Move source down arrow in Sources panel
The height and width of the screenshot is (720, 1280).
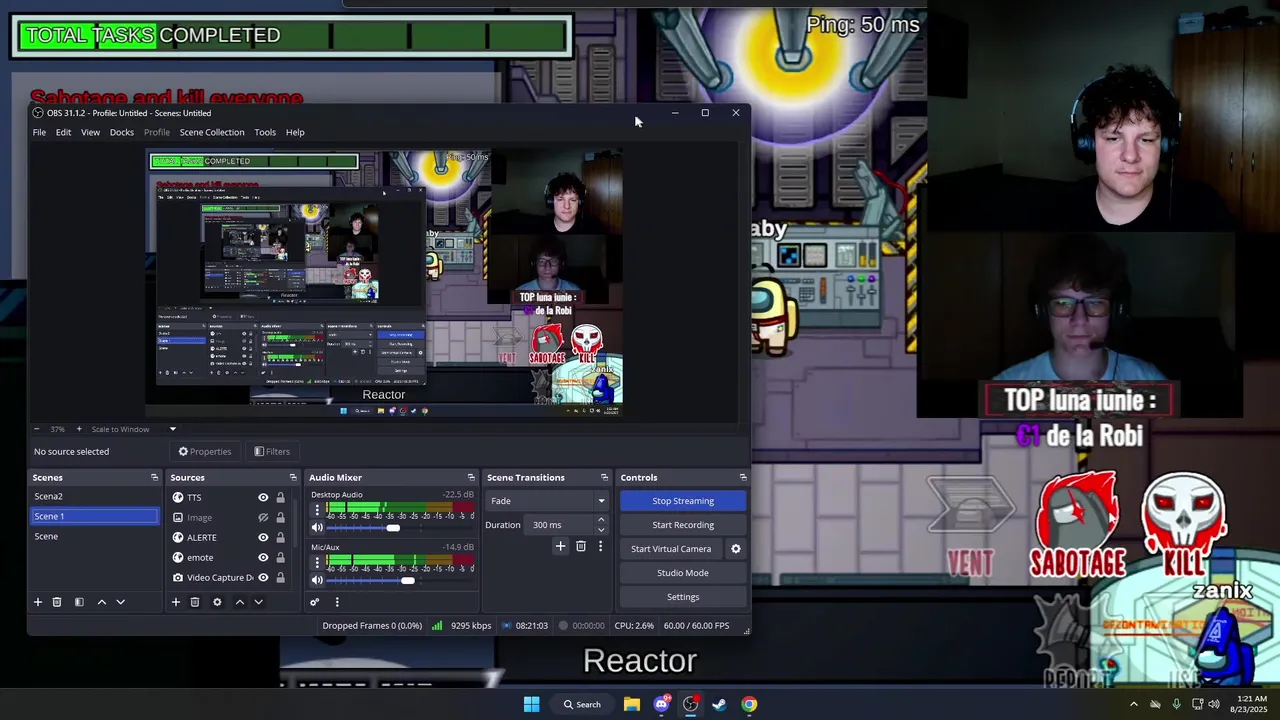click(x=258, y=602)
